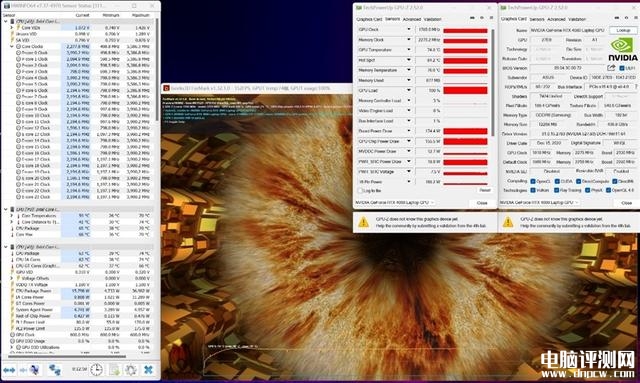
Task: Open GPU Load sensor dropdown arrow
Action: point(408,90)
